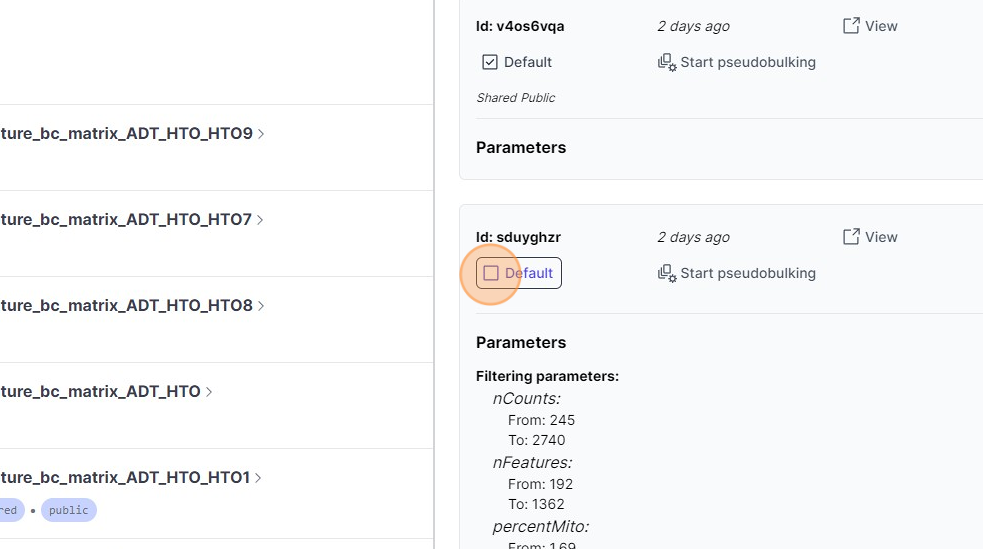Expand chevron next to ADT_HTO_HTO8 item
The height and width of the screenshot is (549, 983).
point(261,305)
